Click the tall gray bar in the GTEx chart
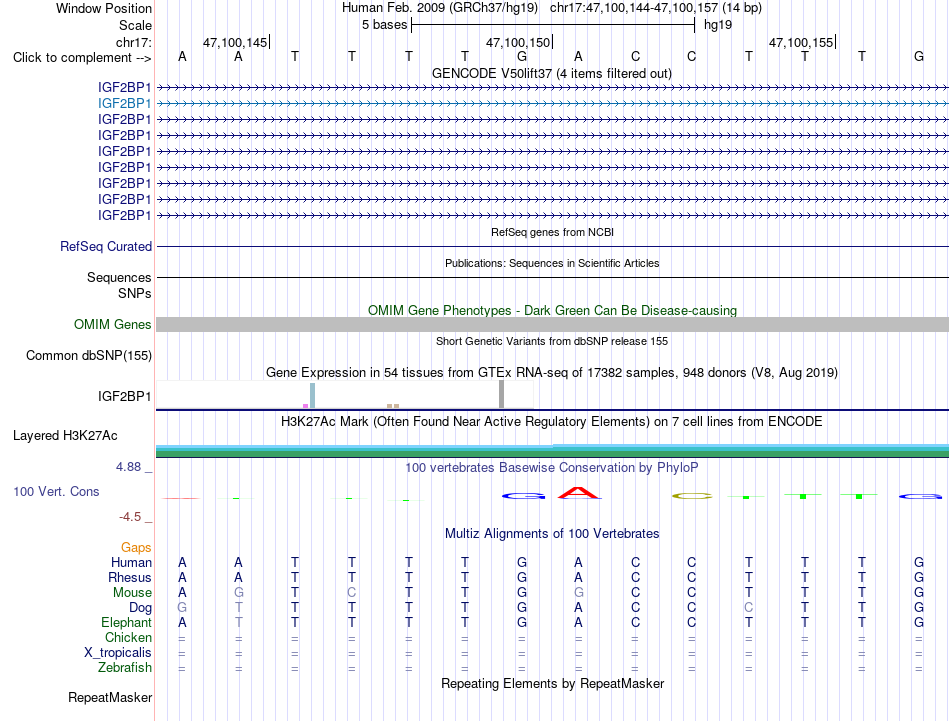 click(x=501, y=394)
